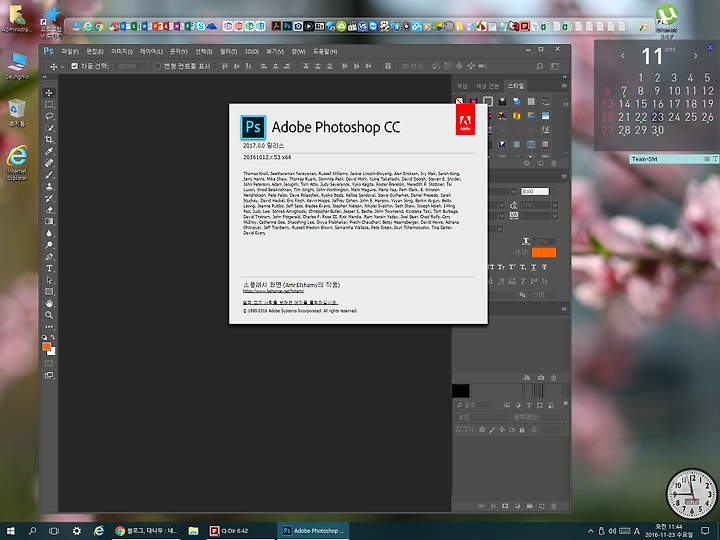
Task: Open the Bold font style dropdown
Action: [x=555, y=191]
